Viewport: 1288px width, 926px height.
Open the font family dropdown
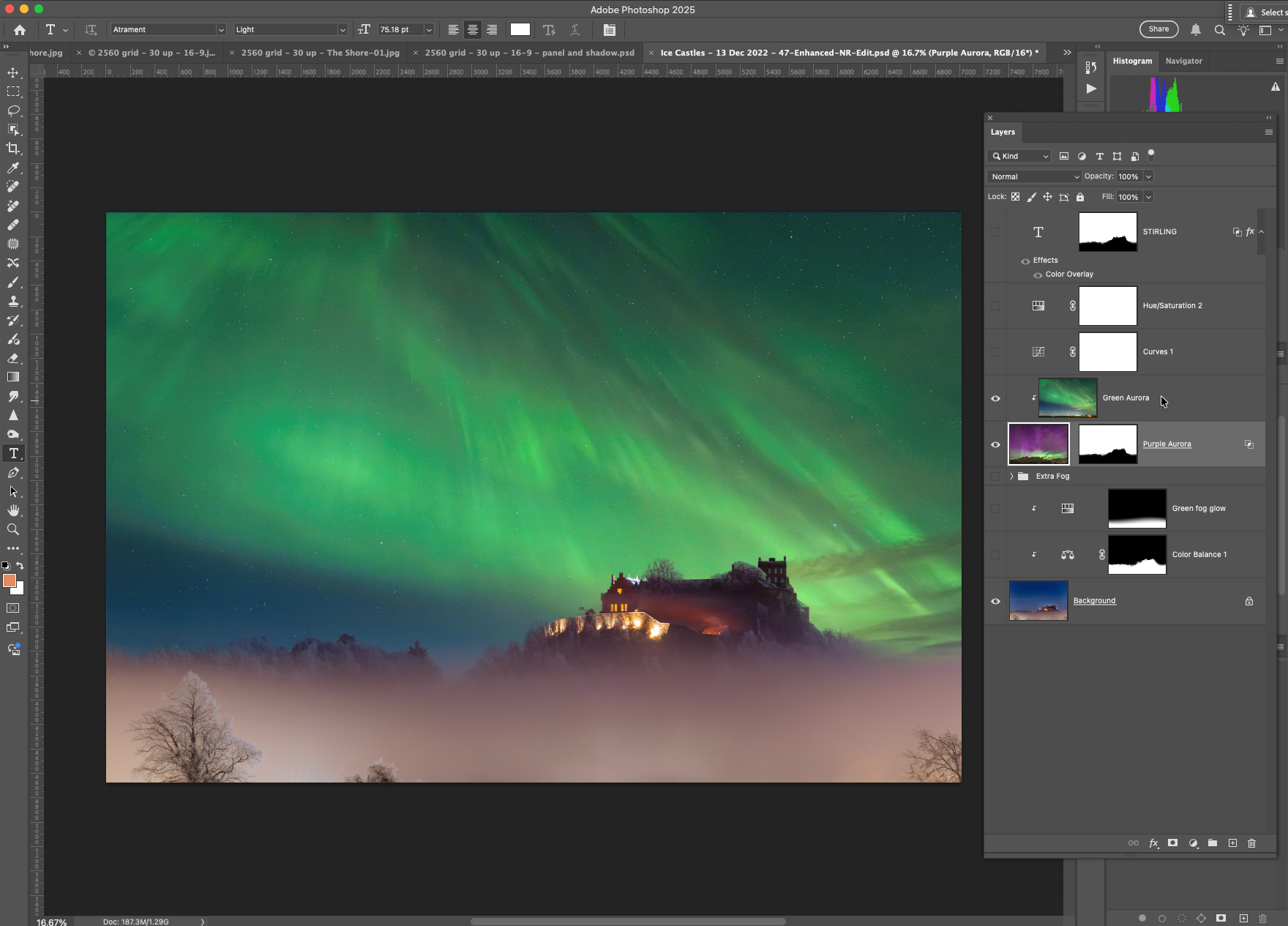point(220,30)
